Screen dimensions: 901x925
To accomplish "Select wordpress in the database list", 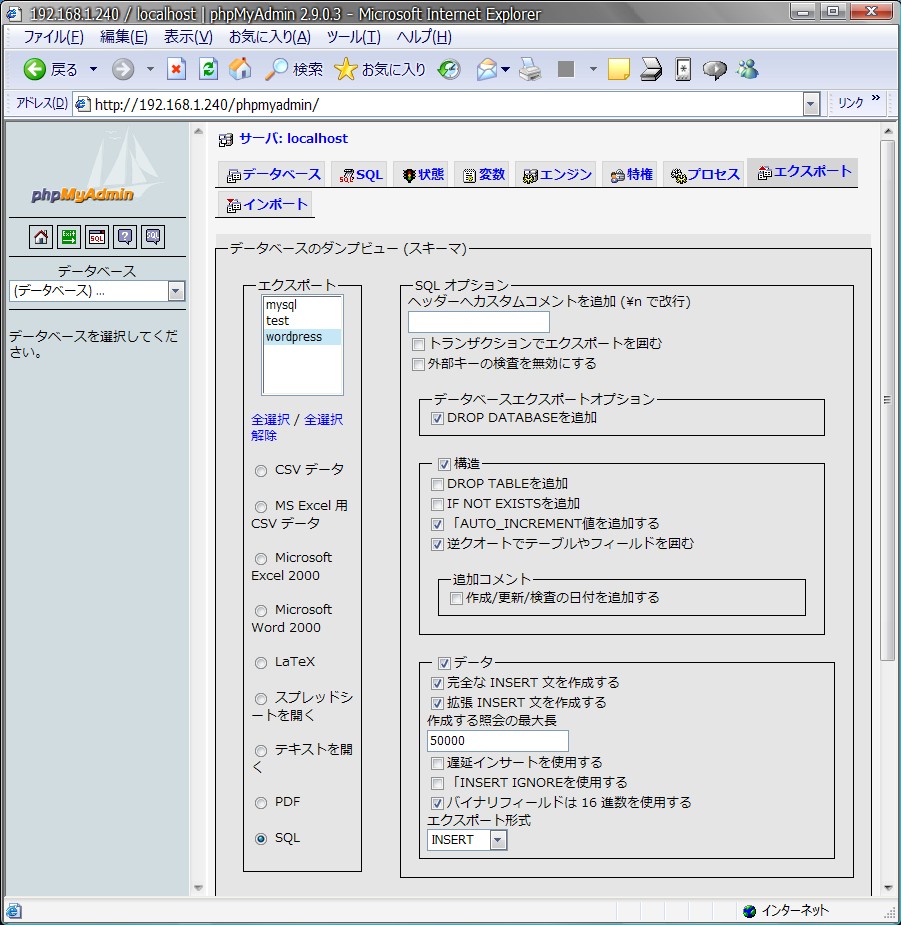I will [x=302, y=337].
